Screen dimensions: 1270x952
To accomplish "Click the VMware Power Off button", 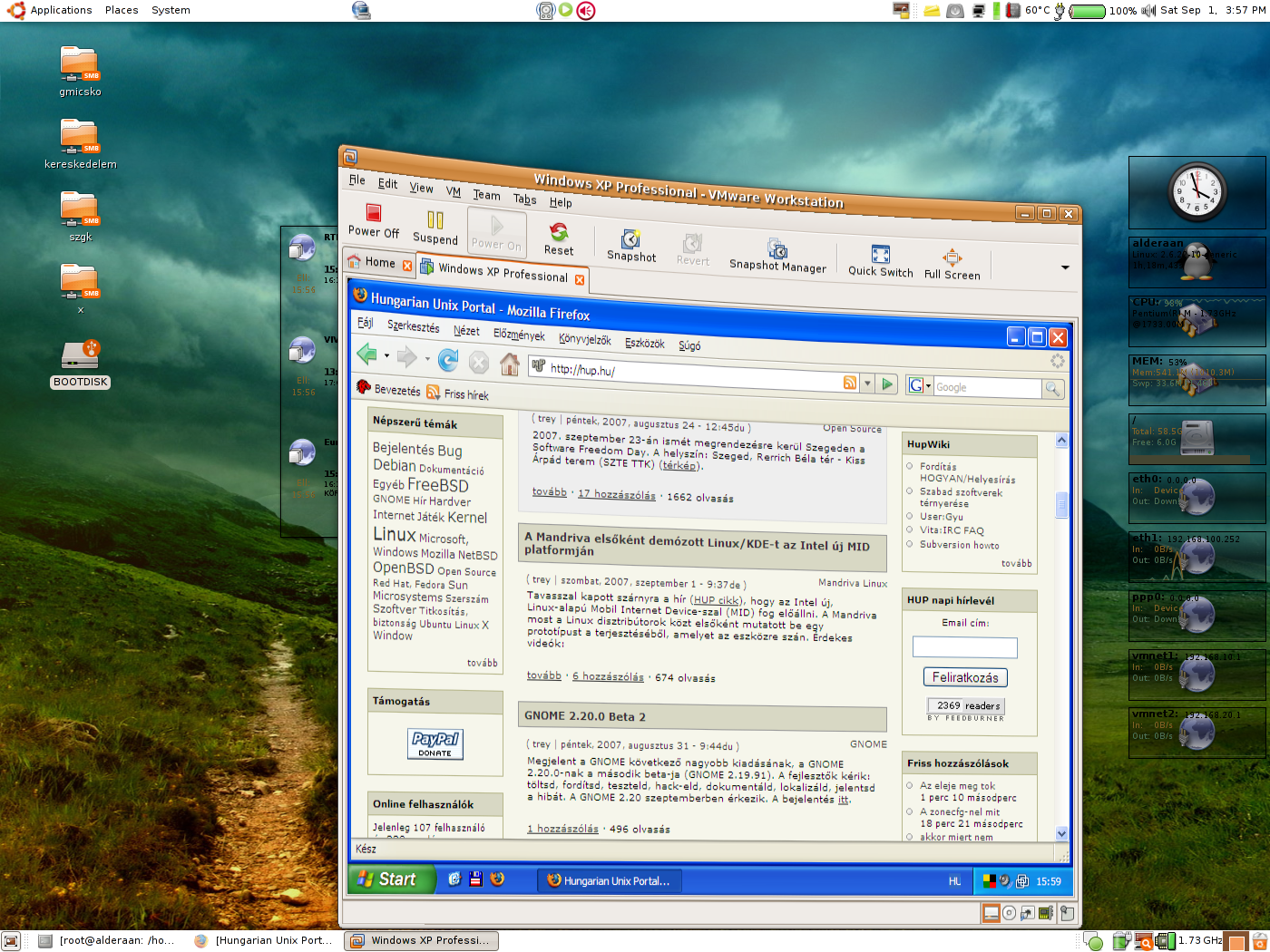I will tap(374, 220).
